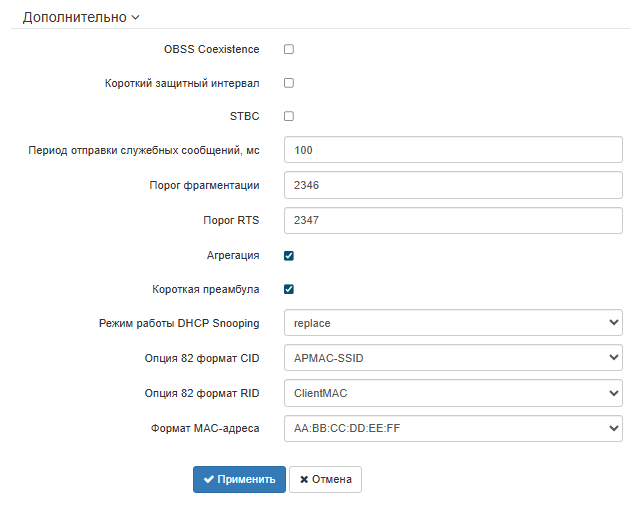Tick the Короткий защитный интервал checkbox
The image size is (630, 511).
pos(289,83)
